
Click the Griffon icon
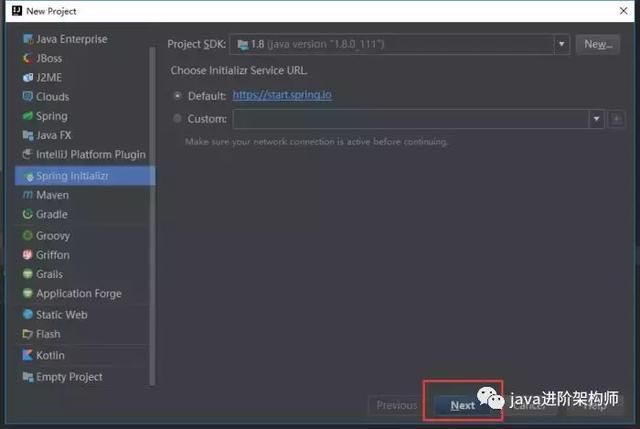click(x=28, y=255)
